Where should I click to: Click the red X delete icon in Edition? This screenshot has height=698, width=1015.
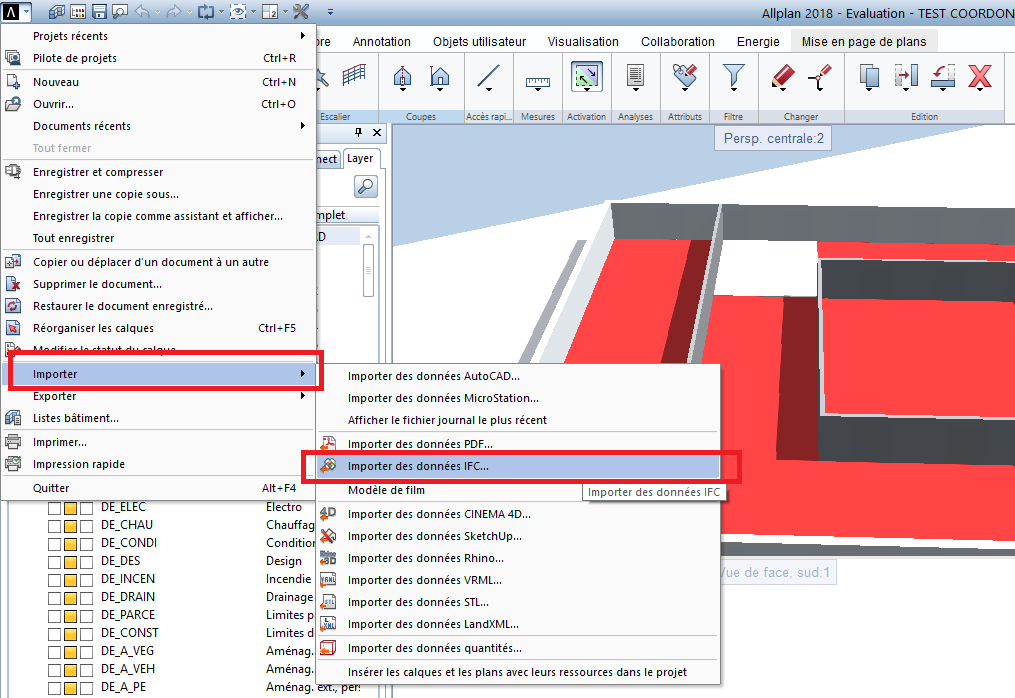coord(980,76)
